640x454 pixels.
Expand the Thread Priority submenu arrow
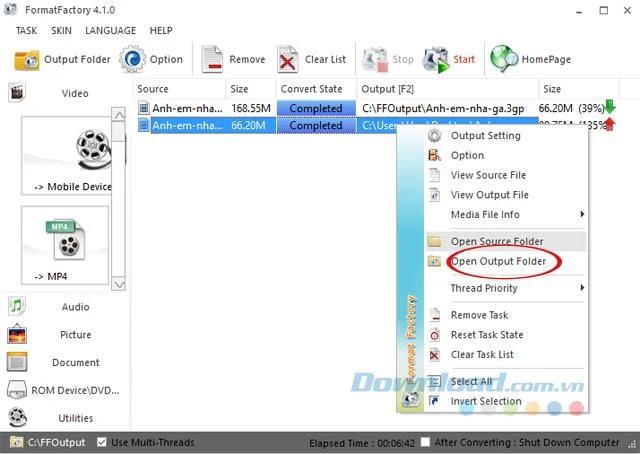pos(582,288)
